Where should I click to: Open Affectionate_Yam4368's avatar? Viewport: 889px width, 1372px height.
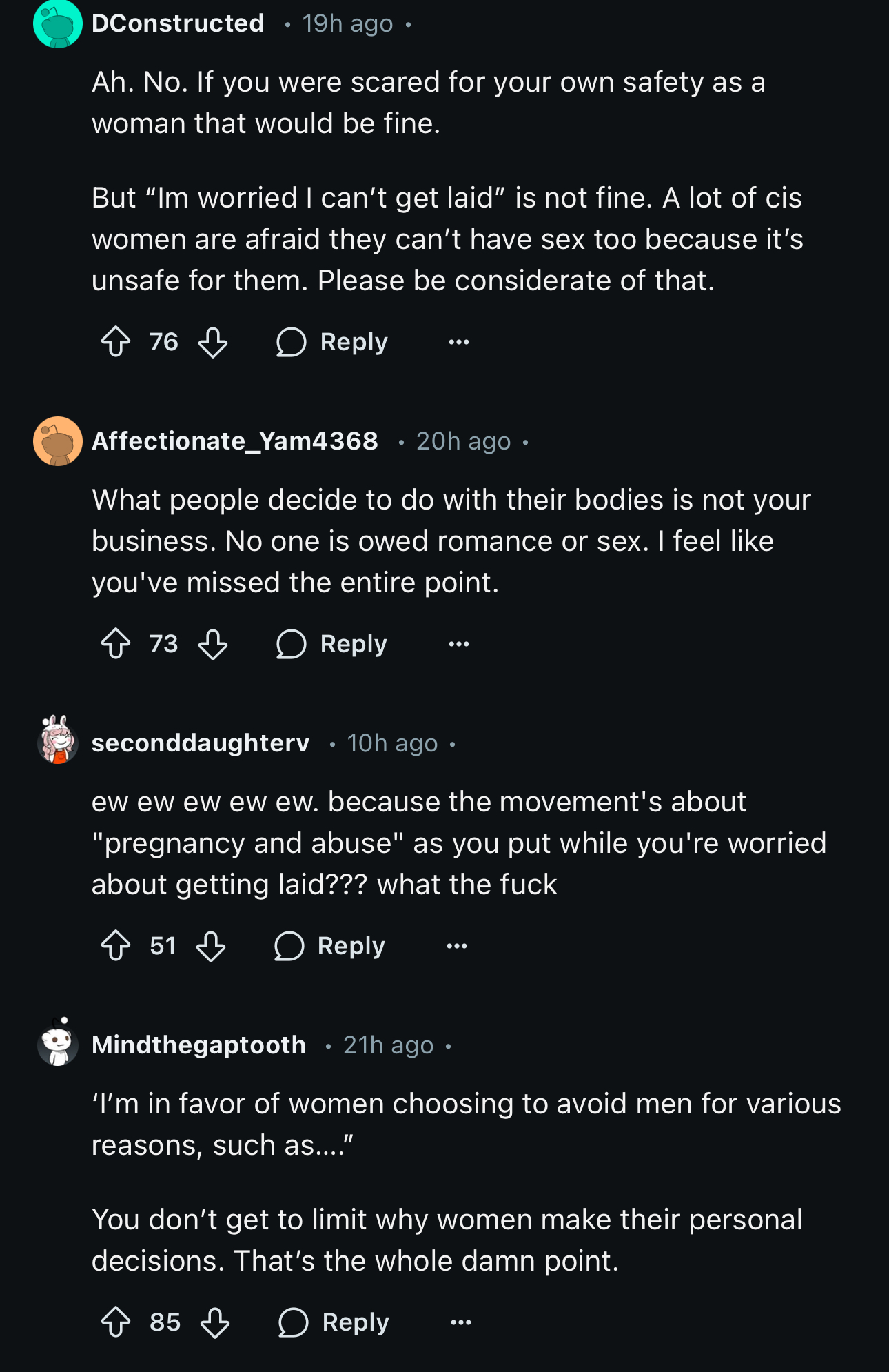click(x=58, y=441)
